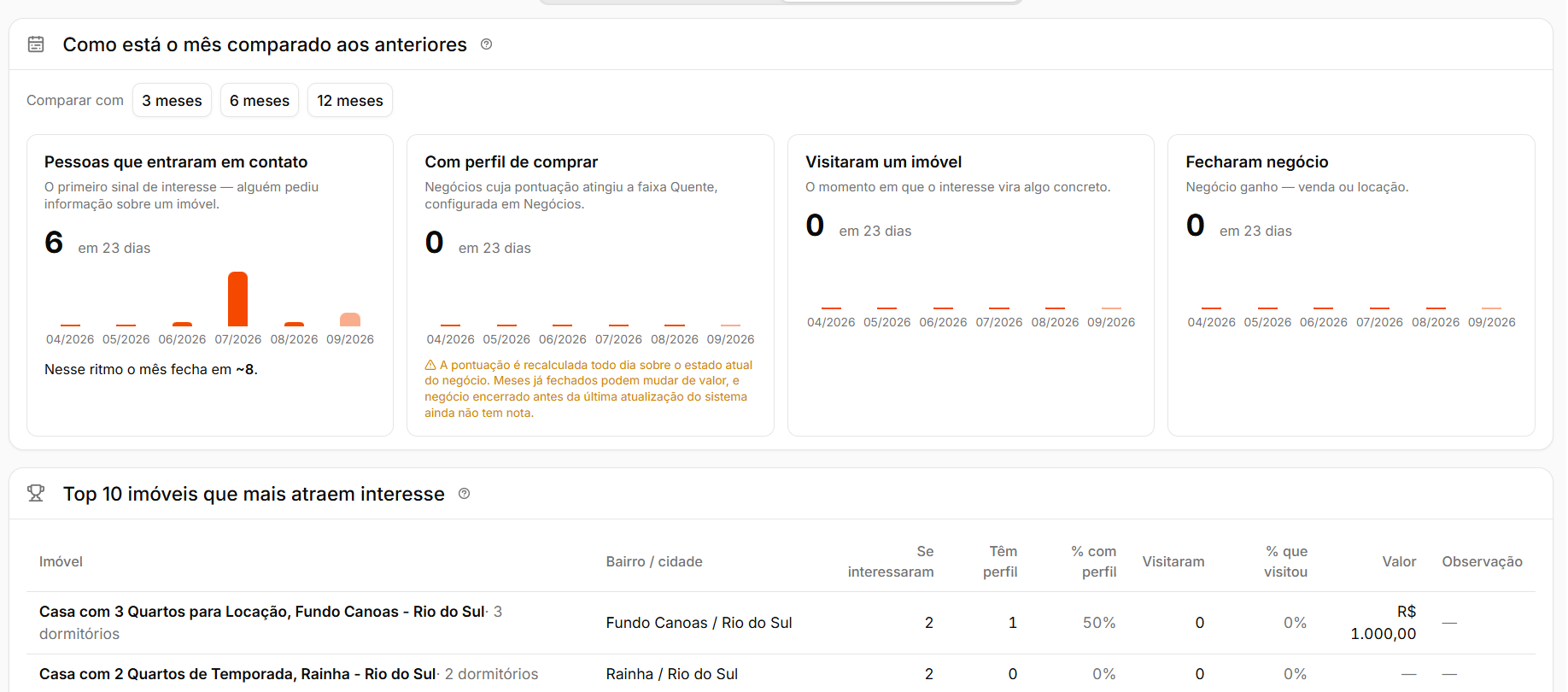Click the Nesse ritmo o mês fecha em ~8 text

coord(151,369)
